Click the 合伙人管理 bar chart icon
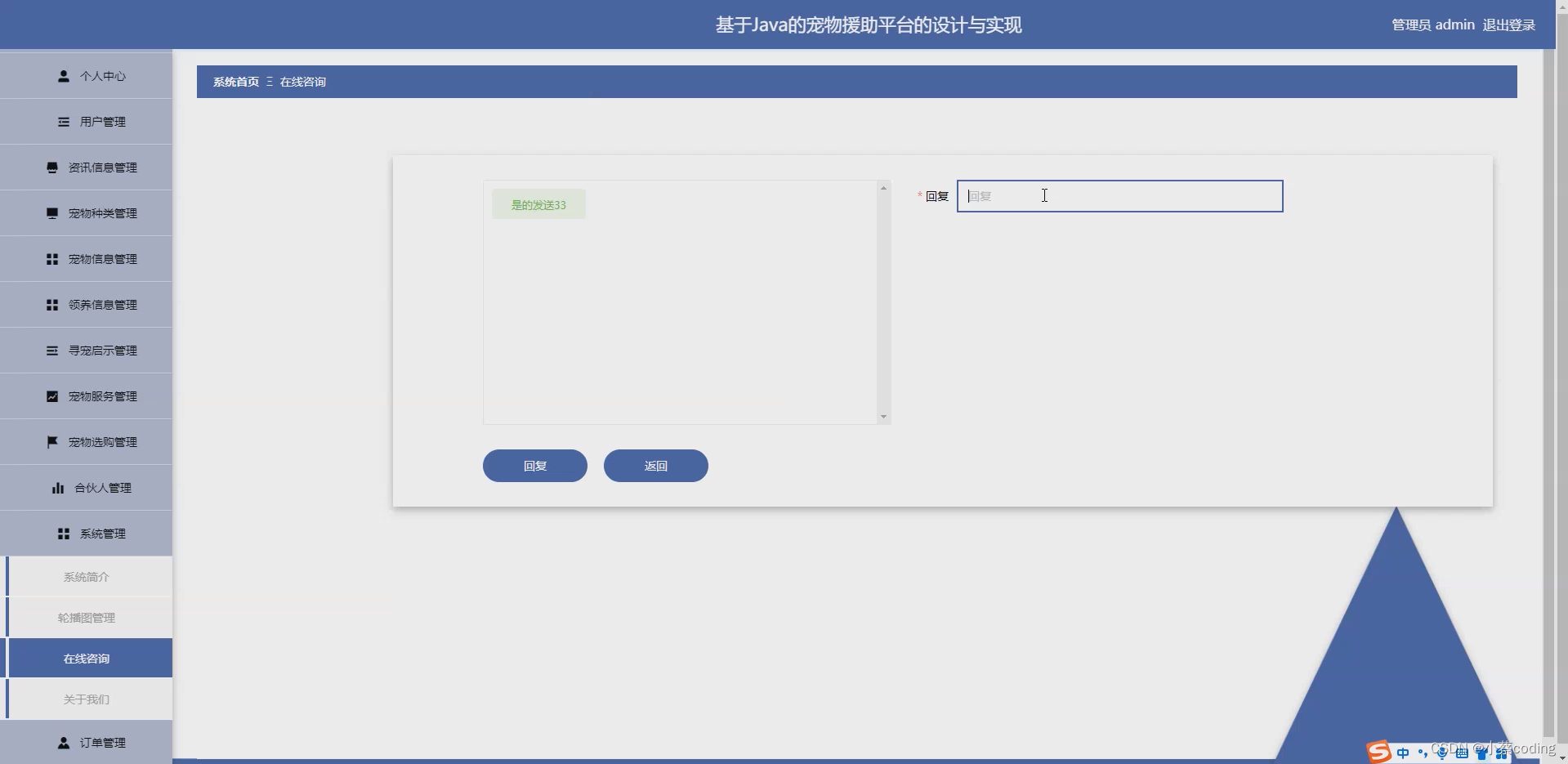1568x764 pixels. point(58,488)
